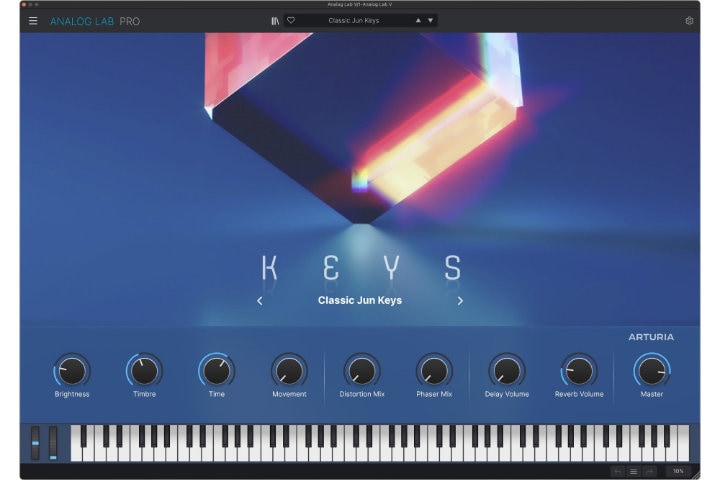Screen dimensions: 720x480
Task: Play the lowest white key on keyboard
Action: tap(76, 452)
